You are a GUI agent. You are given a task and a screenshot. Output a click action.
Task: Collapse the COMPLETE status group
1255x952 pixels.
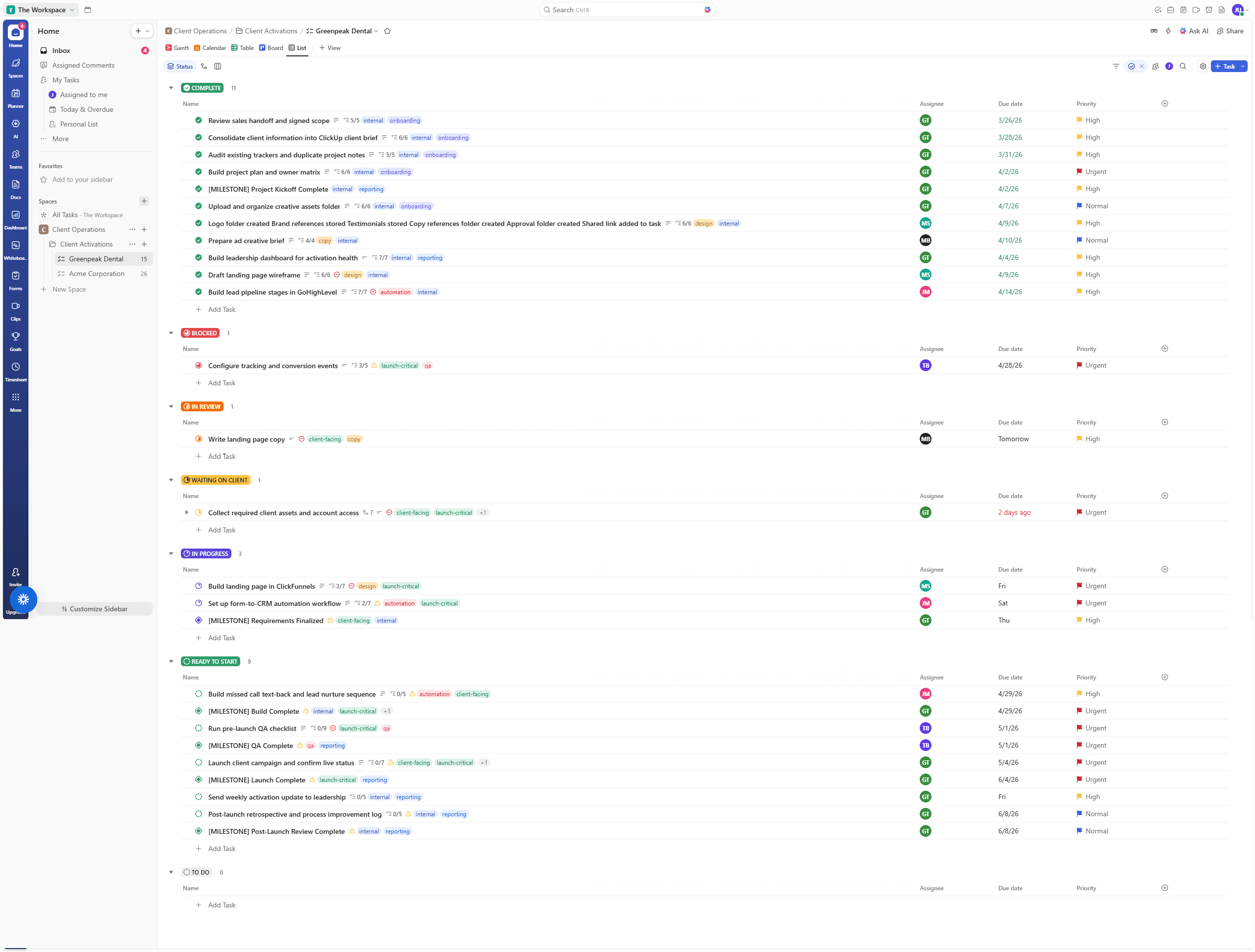(x=171, y=88)
